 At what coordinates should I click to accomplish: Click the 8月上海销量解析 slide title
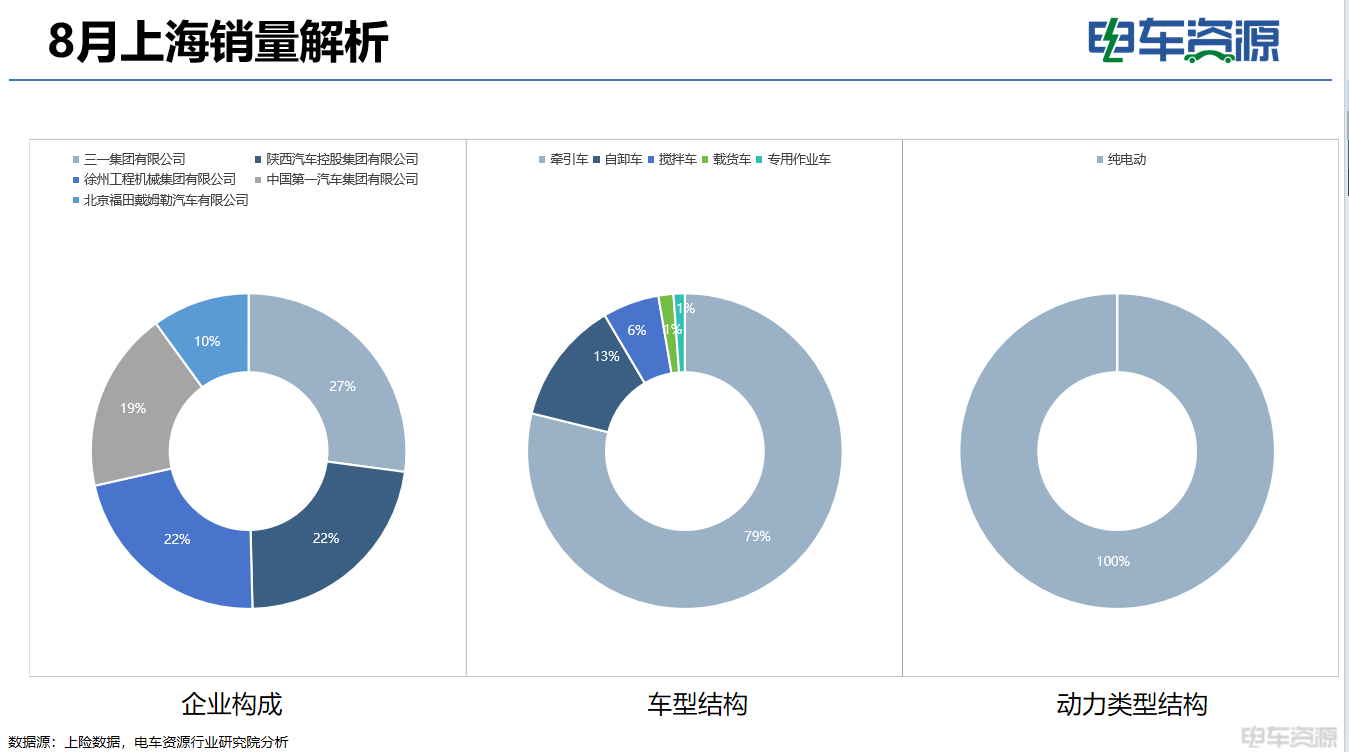click(x=218, y=43)
